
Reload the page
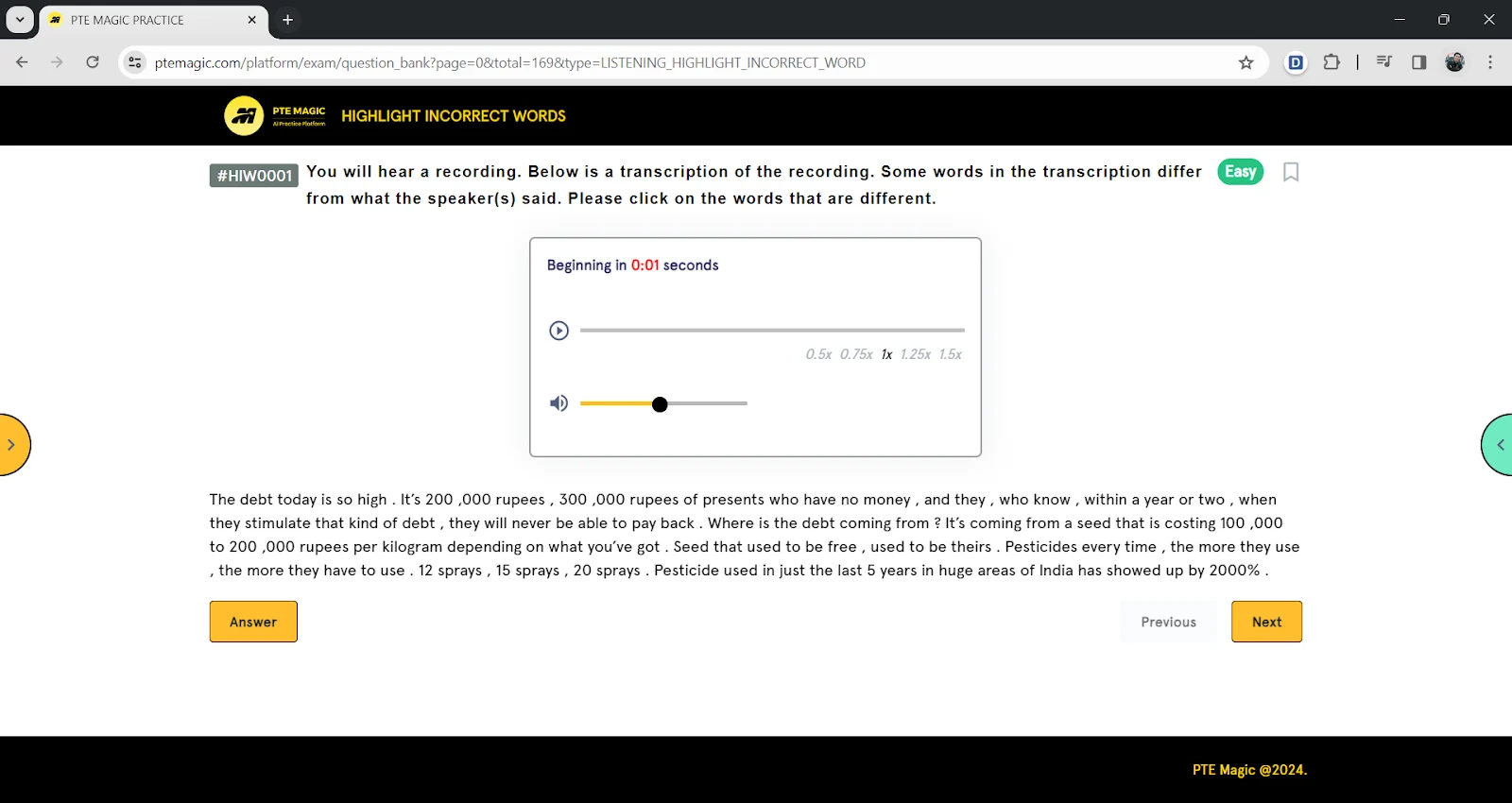point(93,62)
